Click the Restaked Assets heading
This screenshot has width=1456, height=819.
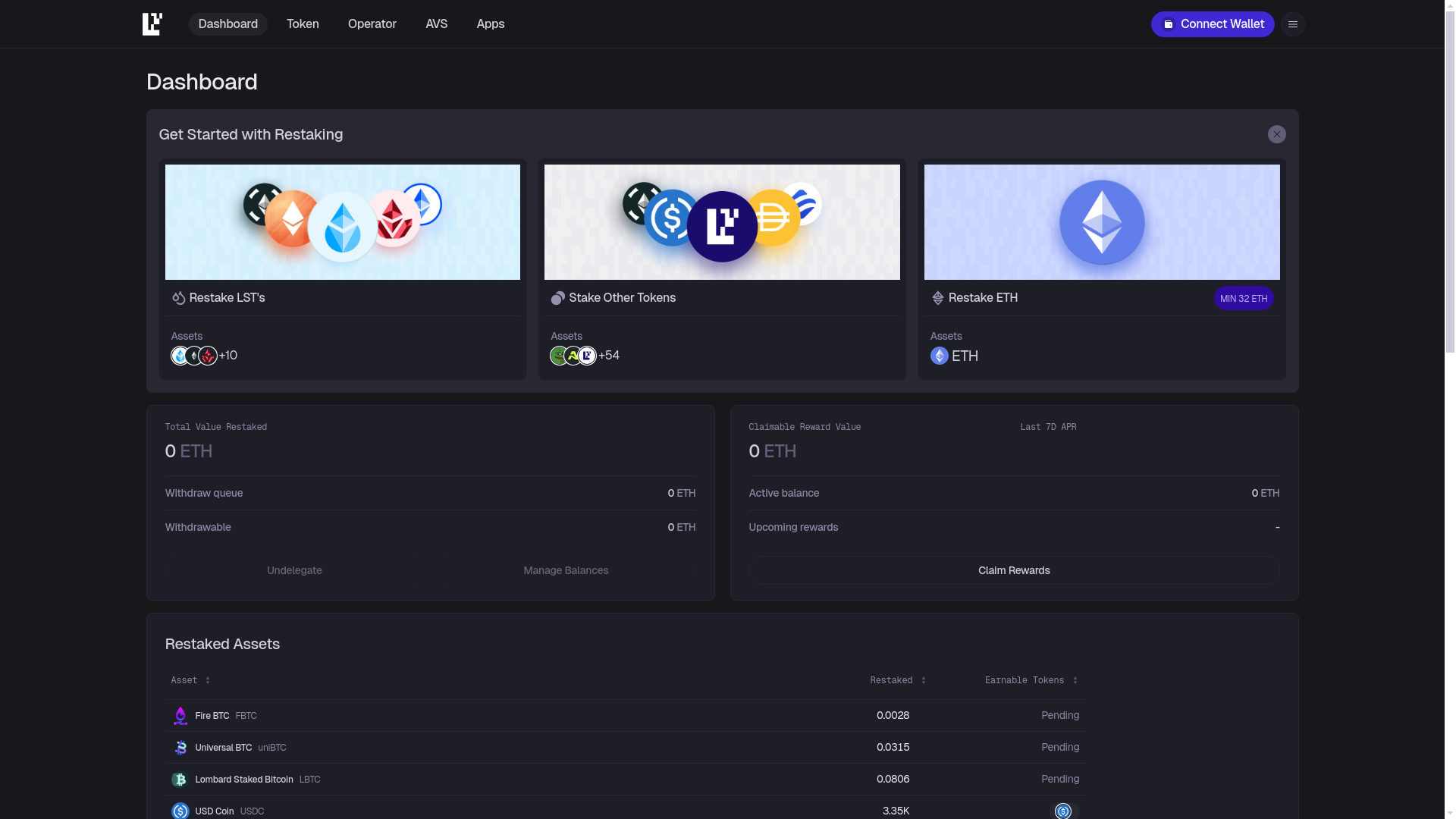222,644
